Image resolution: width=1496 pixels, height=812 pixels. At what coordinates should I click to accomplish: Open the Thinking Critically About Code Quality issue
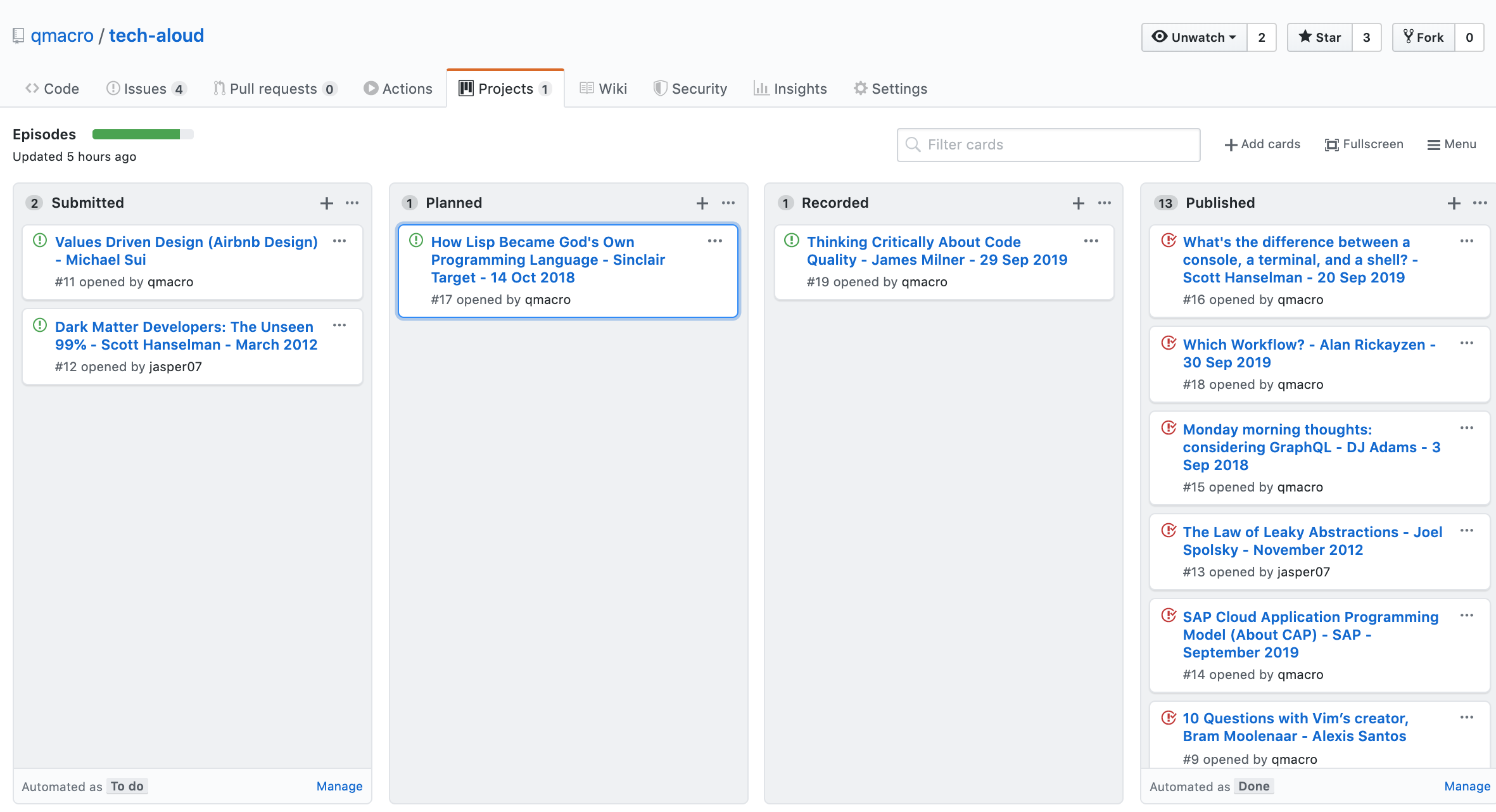[937, 251]
